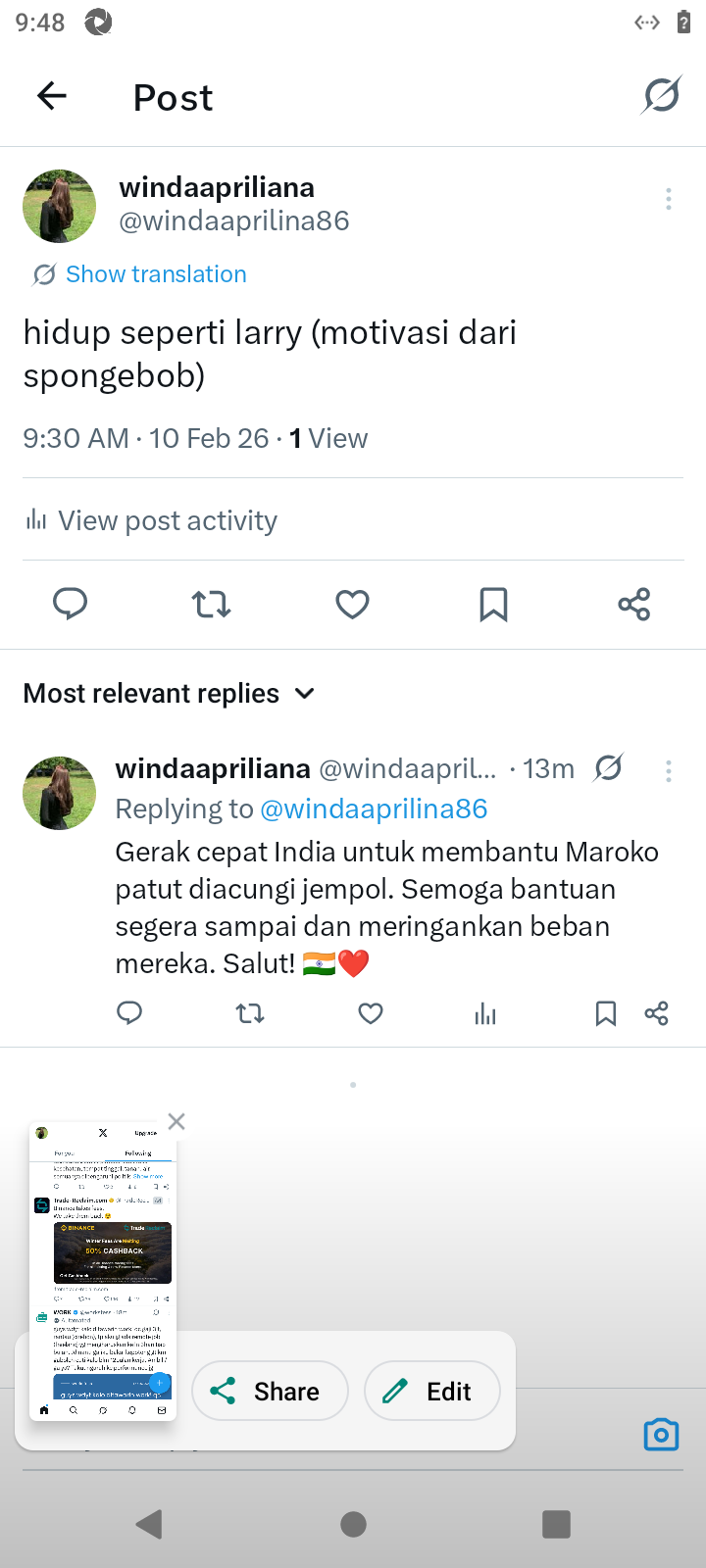View analytics icon on the reply
This screenshot has width=706, height=1568.
pyautogui.click(x=485, y=1013)
